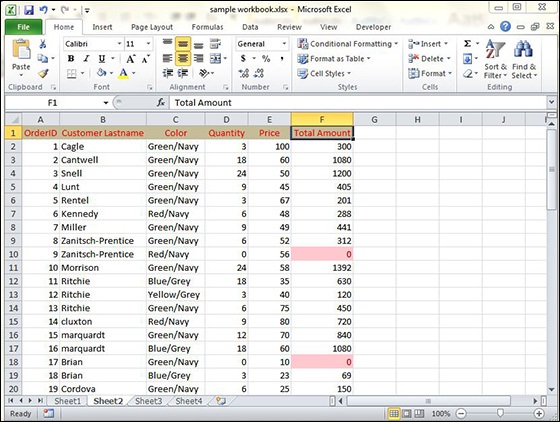560x422 pixels.
Task: Switch to Normal view in status bar
Action: [x=394, y=413]
